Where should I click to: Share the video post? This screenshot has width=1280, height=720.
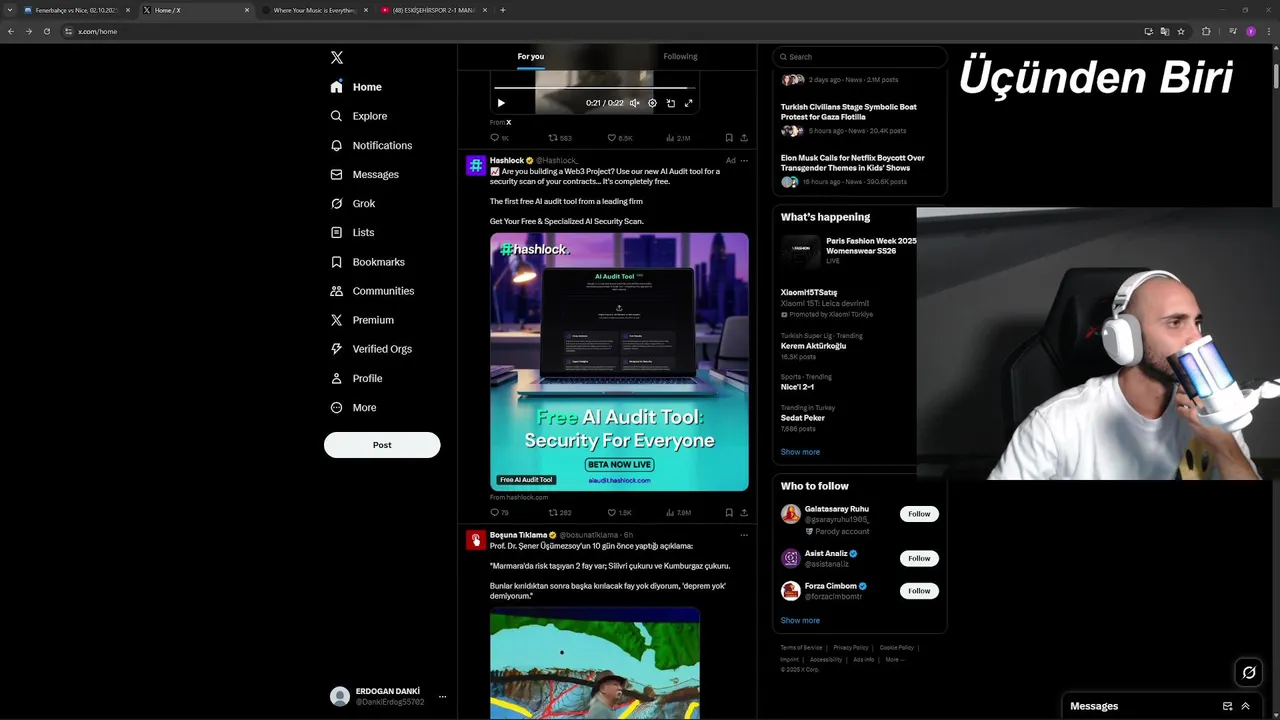click(x=743, y=138)
